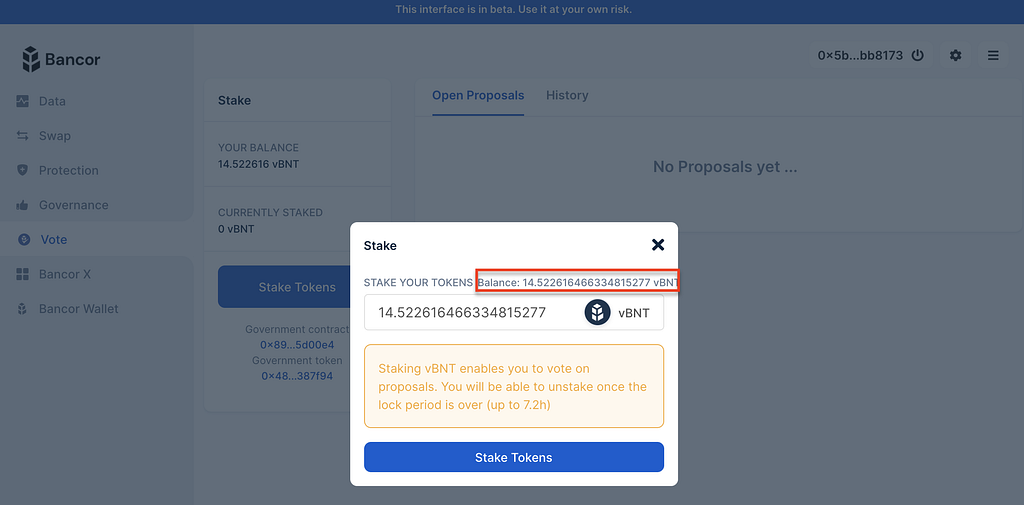This screenshot has width=1024, height=505.
Task: Open Government contract address 0x89...5d0e4
Action: tap(297, 345)
